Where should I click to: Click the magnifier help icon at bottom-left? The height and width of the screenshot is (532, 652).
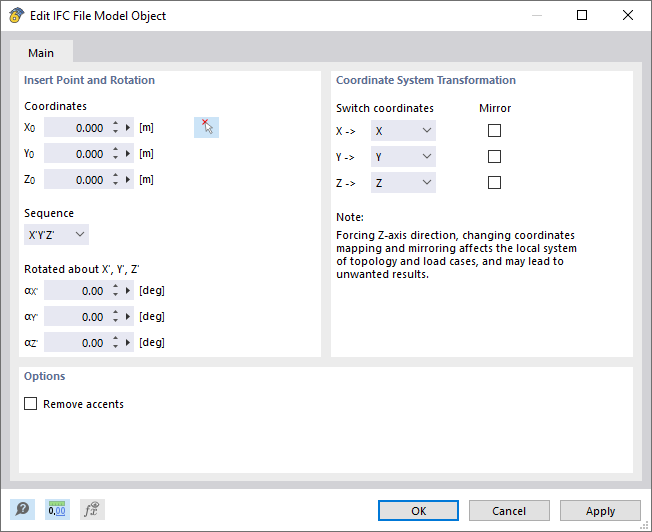pyautogui.click(x=22, y=510)
